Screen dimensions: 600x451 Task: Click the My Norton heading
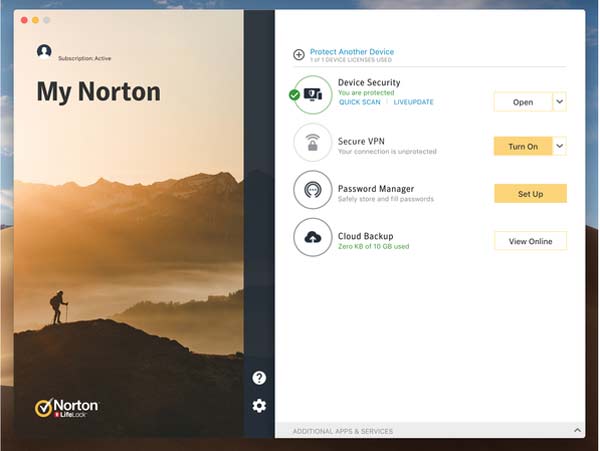99,92
